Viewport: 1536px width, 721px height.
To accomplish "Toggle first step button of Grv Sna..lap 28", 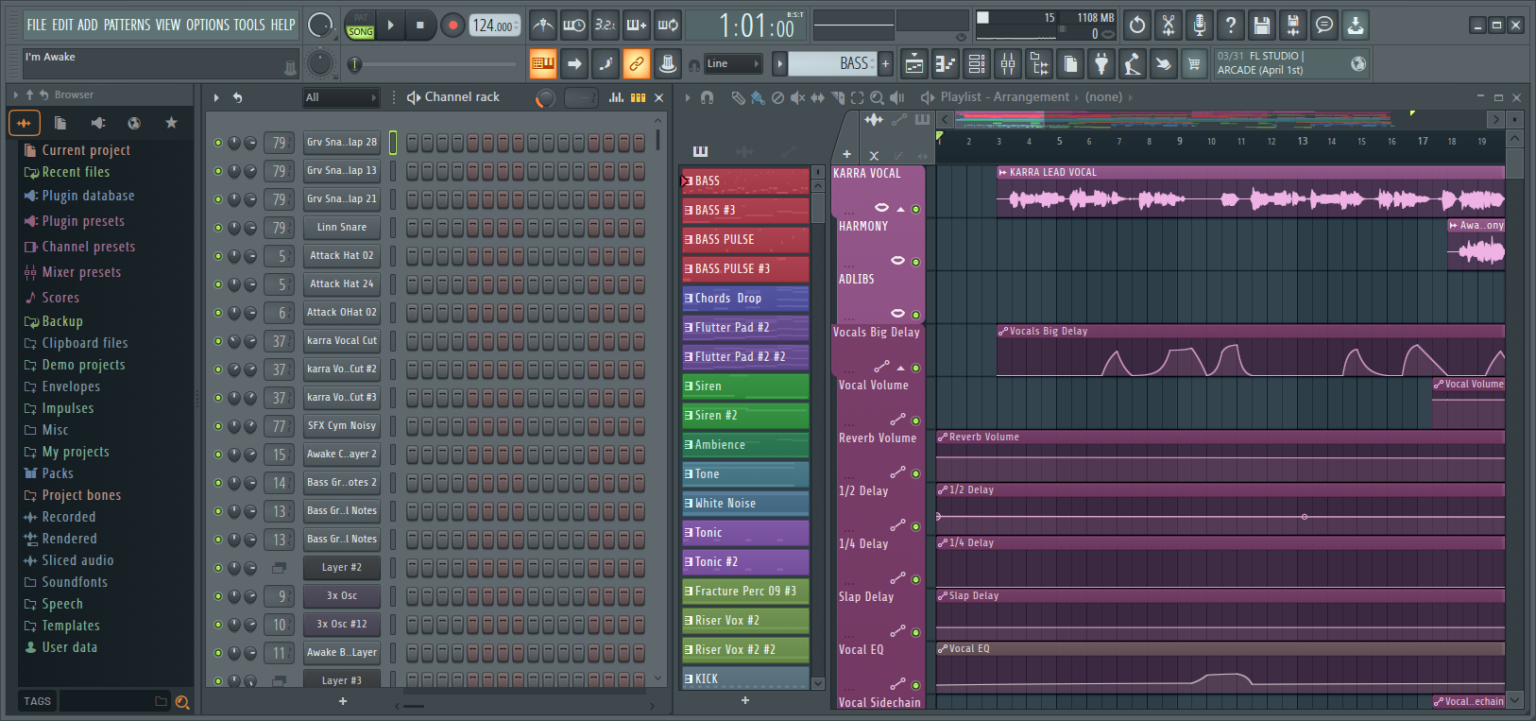I will (x=413, y=143).
